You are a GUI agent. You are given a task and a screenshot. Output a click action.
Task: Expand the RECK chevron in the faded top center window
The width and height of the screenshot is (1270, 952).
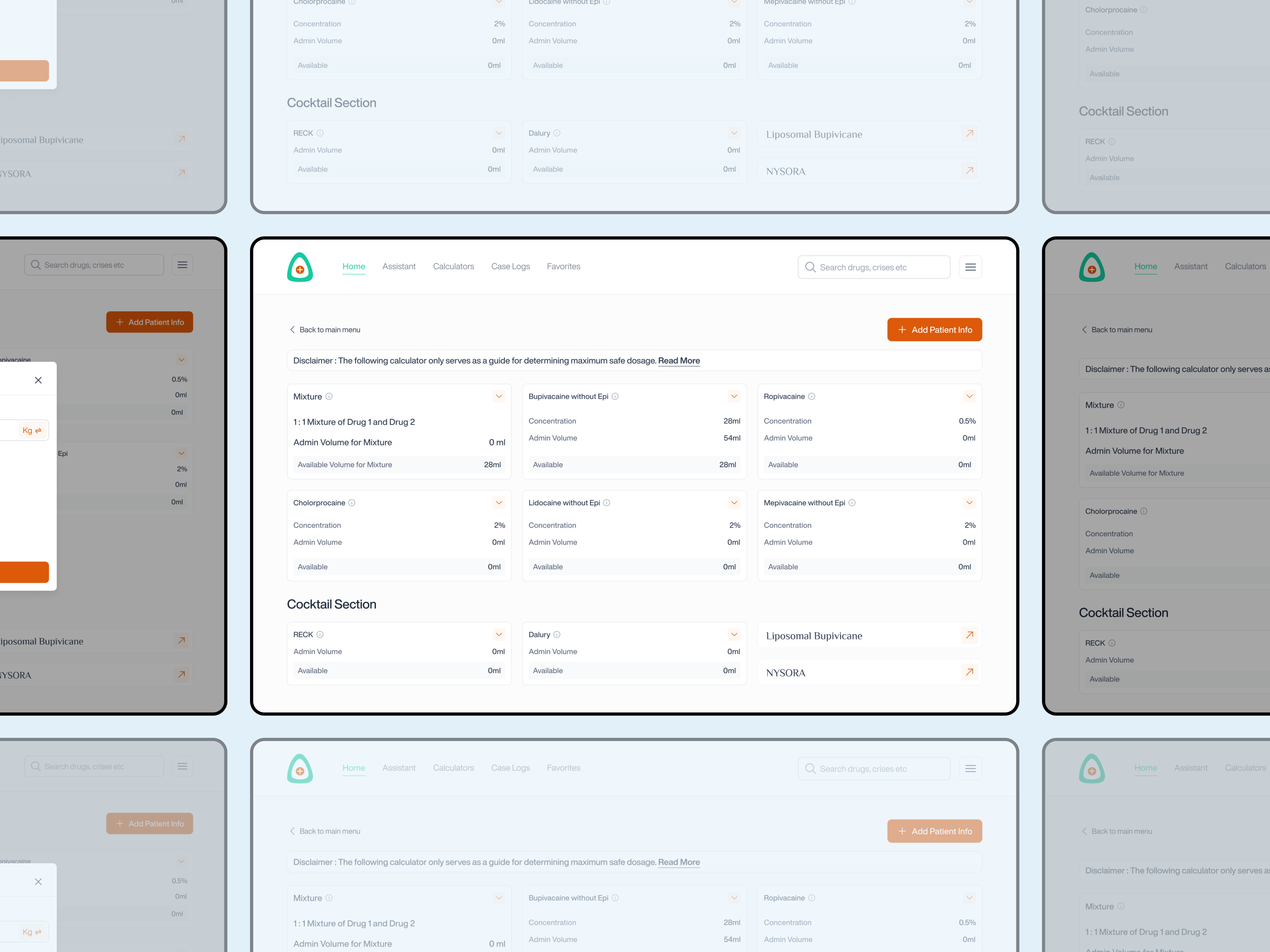(498, 132)
